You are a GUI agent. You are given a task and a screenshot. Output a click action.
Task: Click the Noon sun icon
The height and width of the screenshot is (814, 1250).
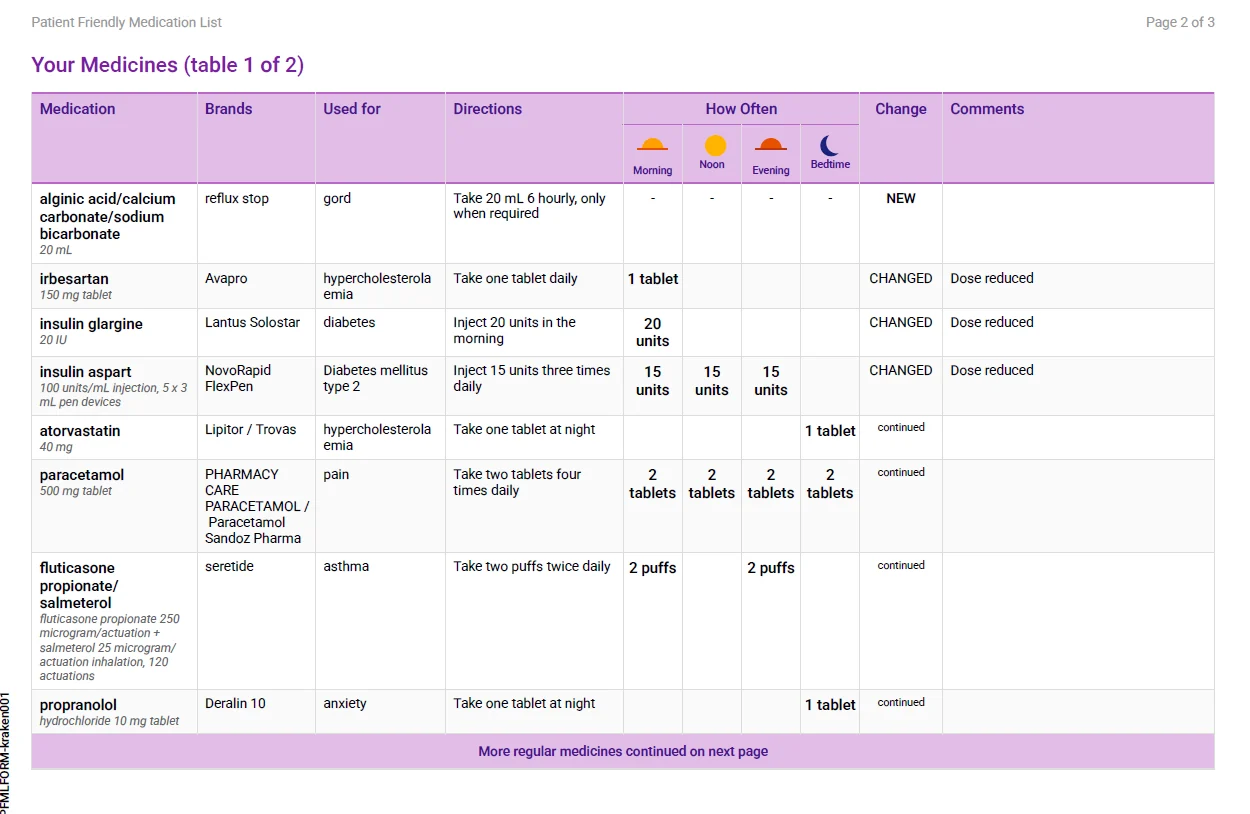point(715,146)
